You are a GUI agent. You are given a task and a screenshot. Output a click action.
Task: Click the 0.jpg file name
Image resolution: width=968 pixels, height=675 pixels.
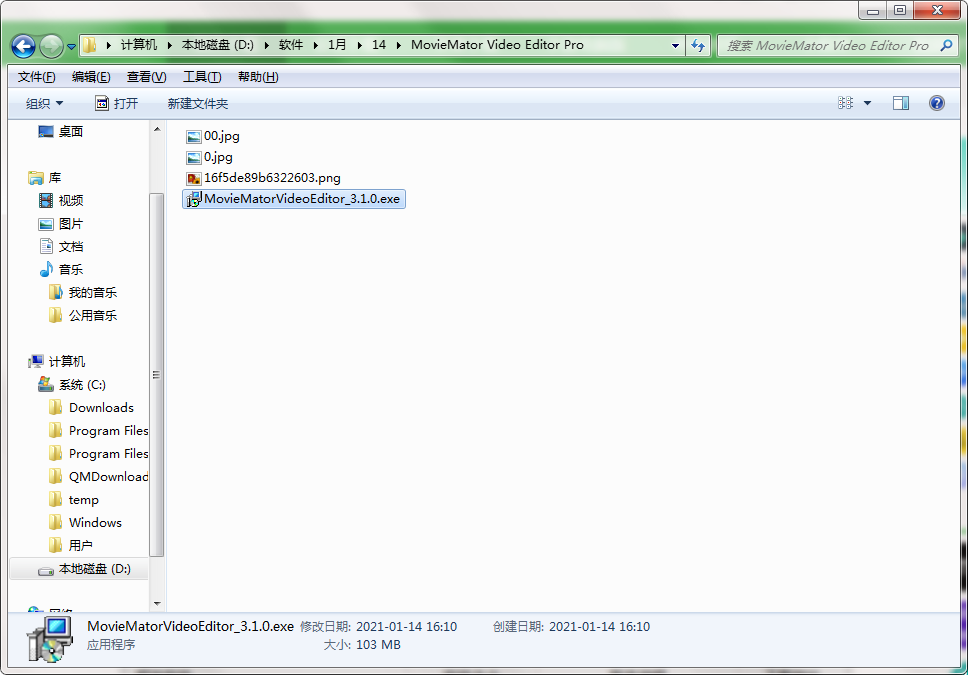click(x=218, y=157)
